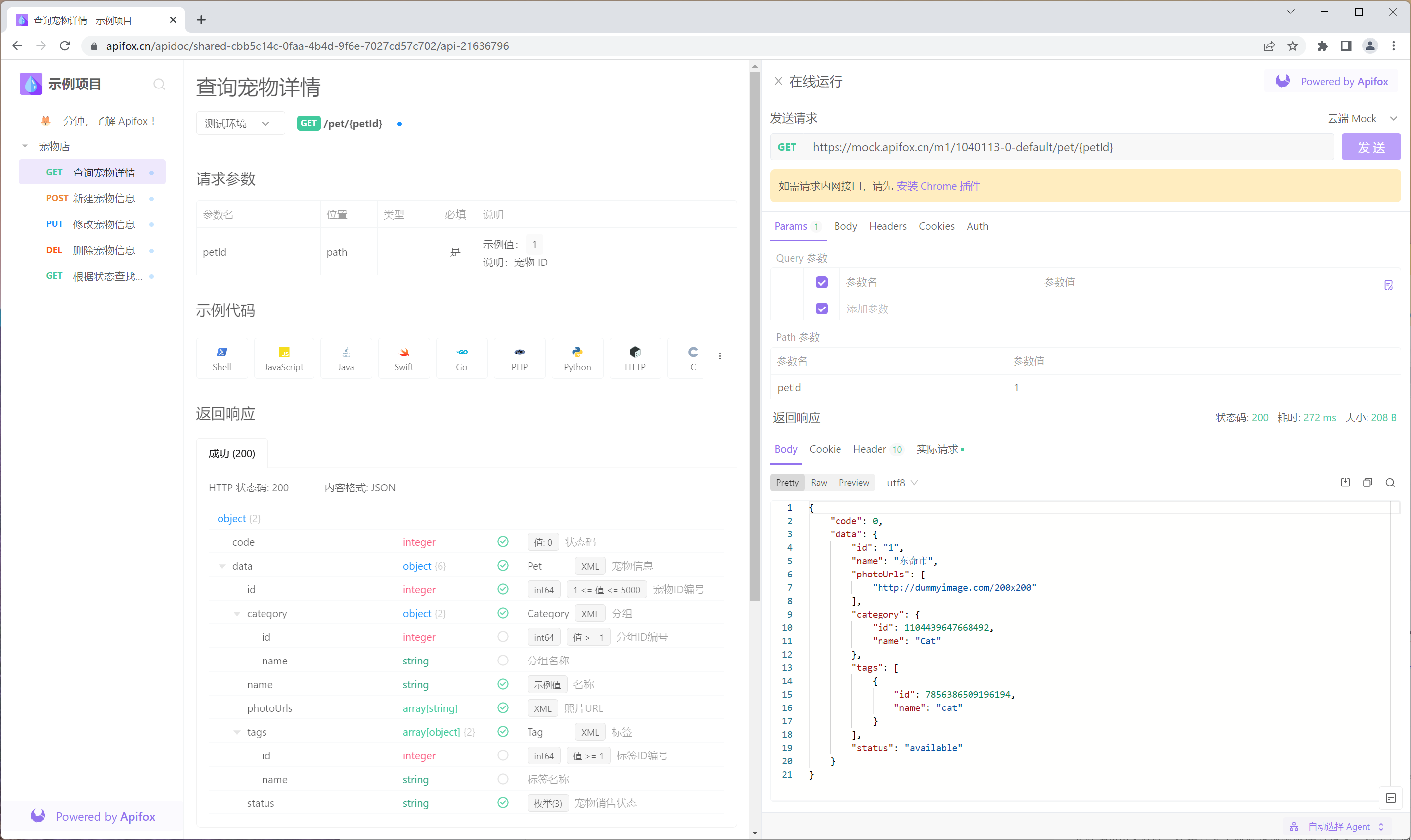Search within the response body
The width and height of the screenshot is (1411, 840).
1390,482
